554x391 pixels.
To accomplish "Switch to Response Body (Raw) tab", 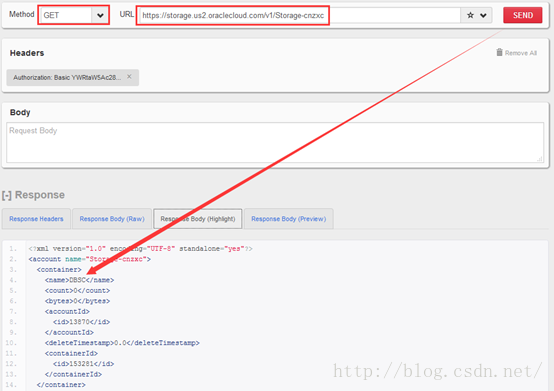I will 112,219.
